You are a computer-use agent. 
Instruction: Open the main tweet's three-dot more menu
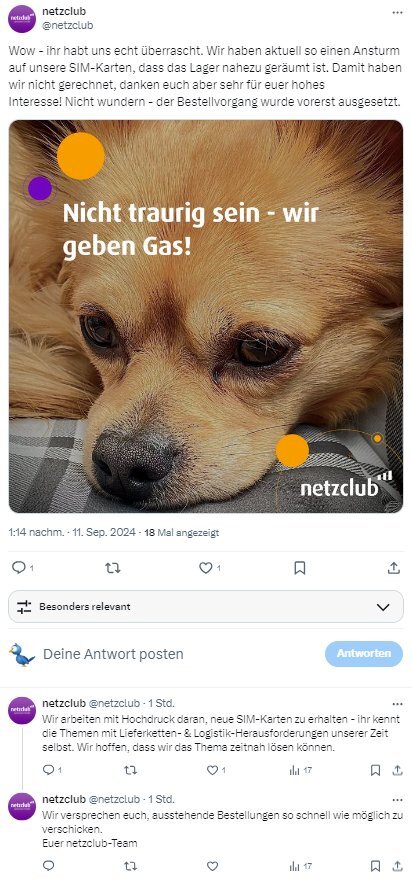(x=397, y=12)
